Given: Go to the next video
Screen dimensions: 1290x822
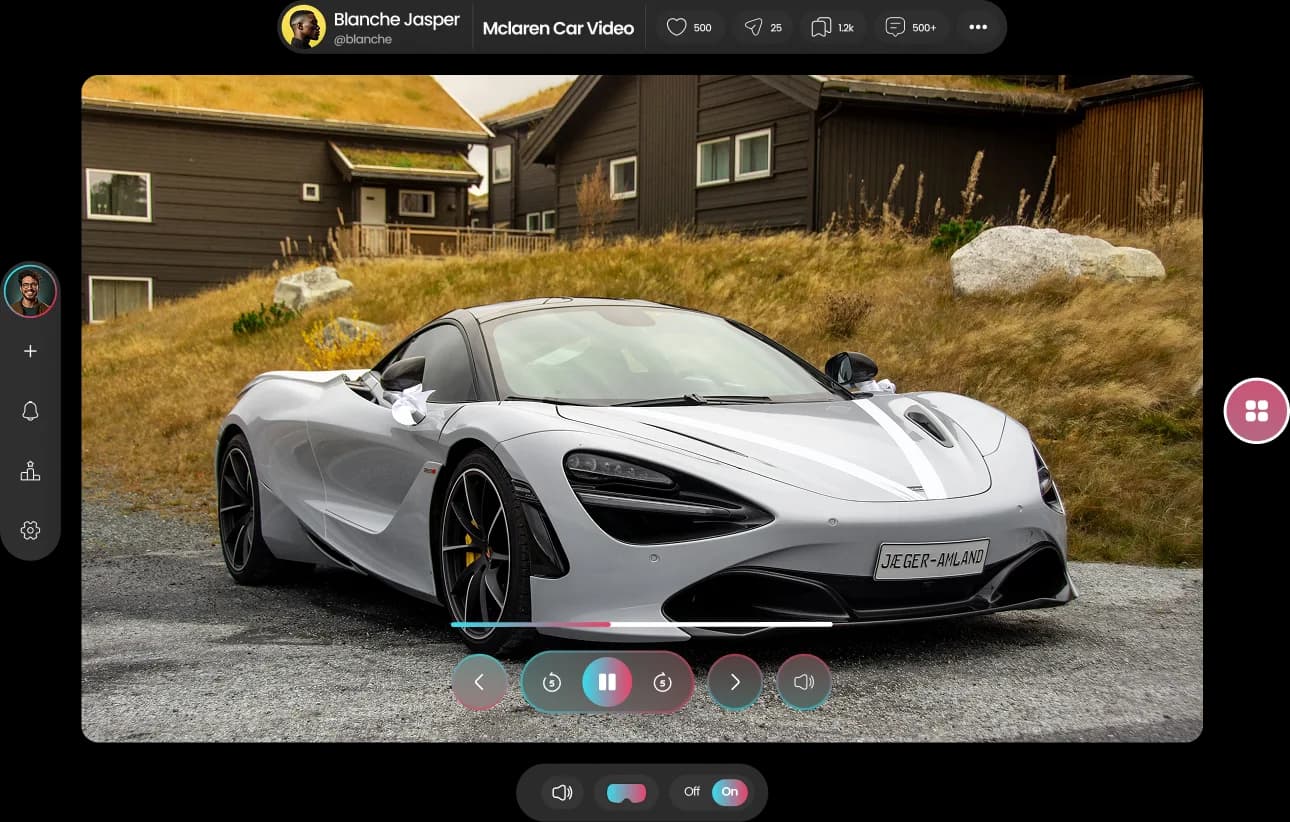Looking at the screenshot, I should 735,682.
